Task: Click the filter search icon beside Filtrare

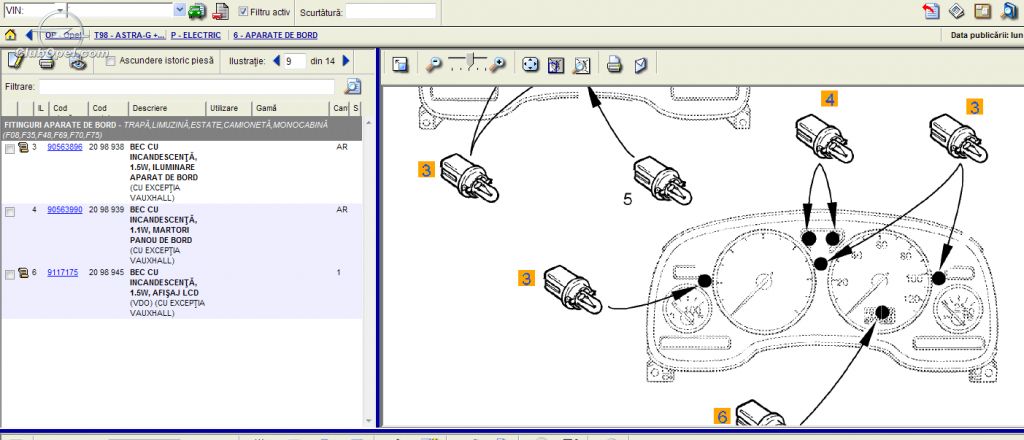Action: point(353,86)
